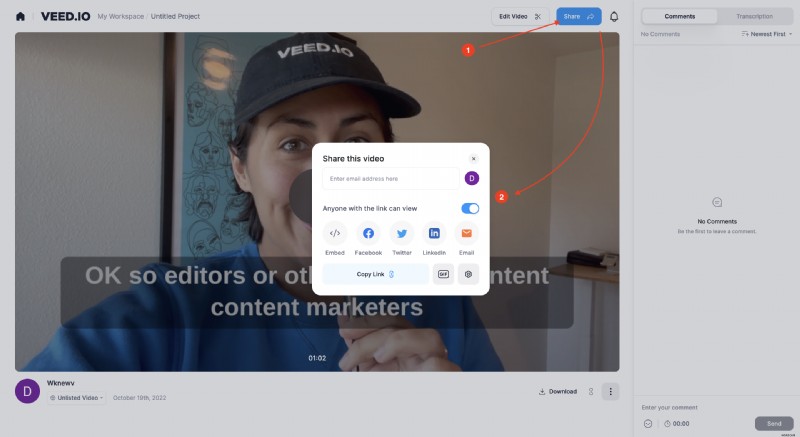Send the comment
Screen dimensions: 800x437
(x=774, y=424)
